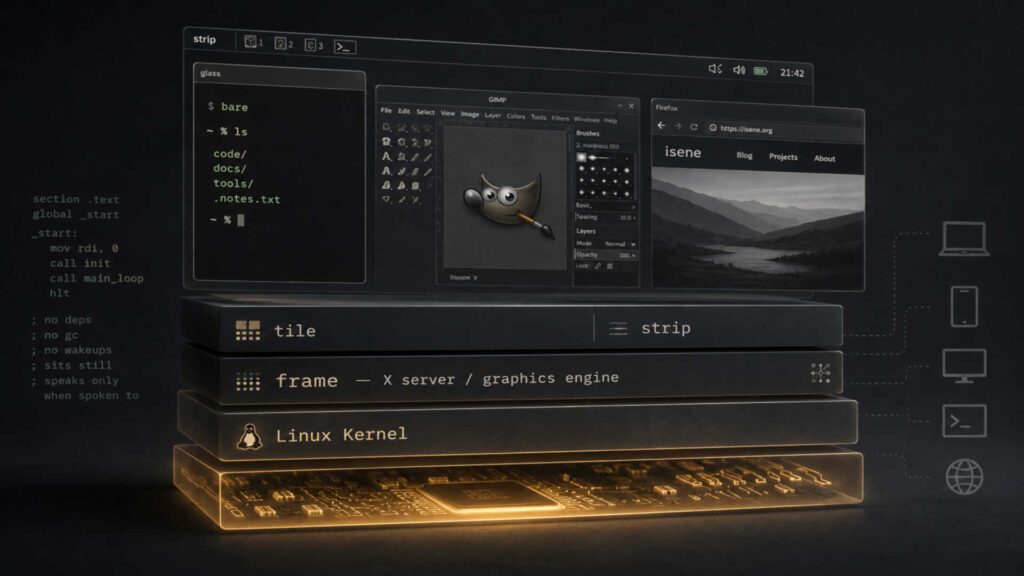This screenshot has height=576, width=1024.
Task: Switch to workspace 2 in the strip bar
Action: pos(283,44)
